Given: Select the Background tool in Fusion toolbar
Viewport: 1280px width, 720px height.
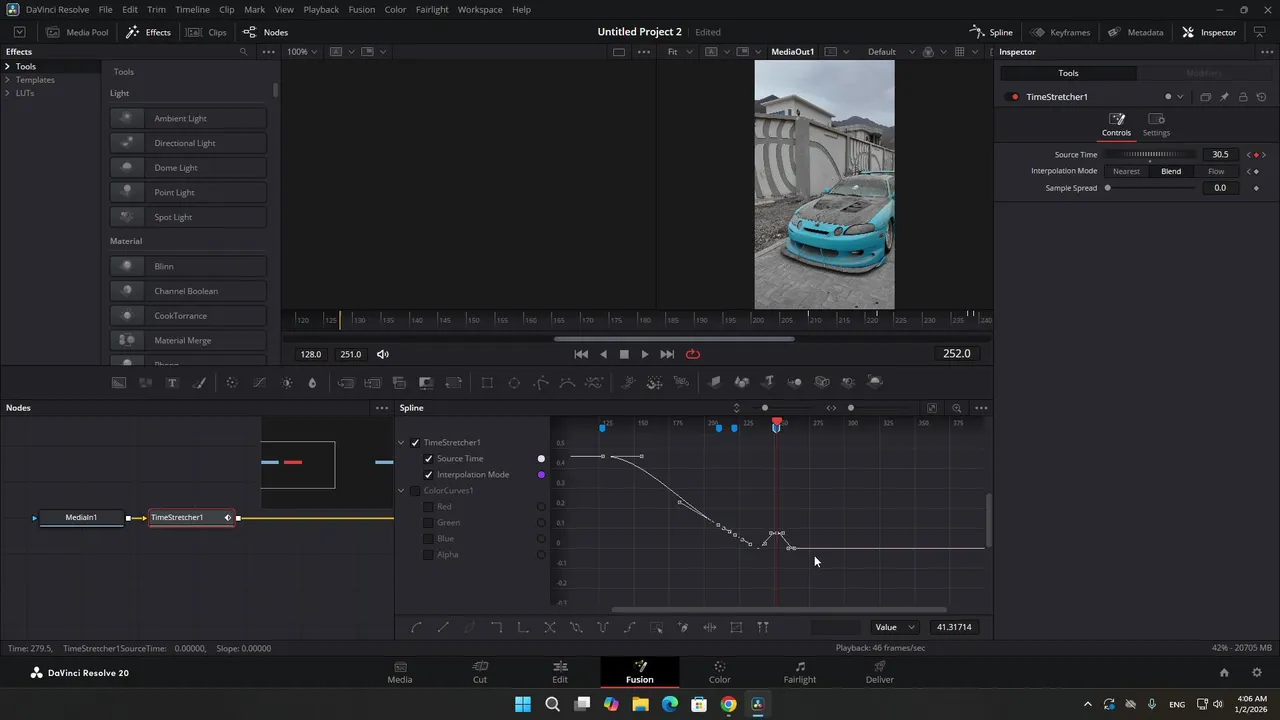Looking at the screenshot, I should coord(119,382).
